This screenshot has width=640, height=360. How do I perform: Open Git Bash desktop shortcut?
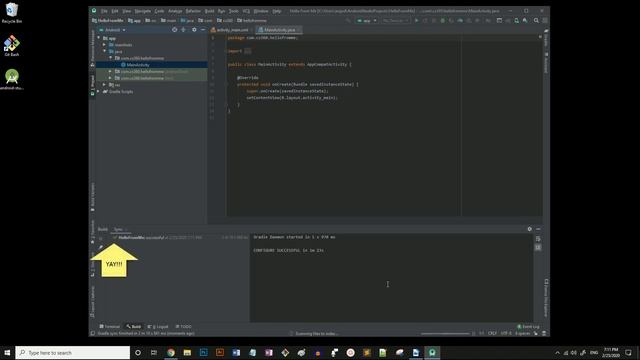pos(12,46)
